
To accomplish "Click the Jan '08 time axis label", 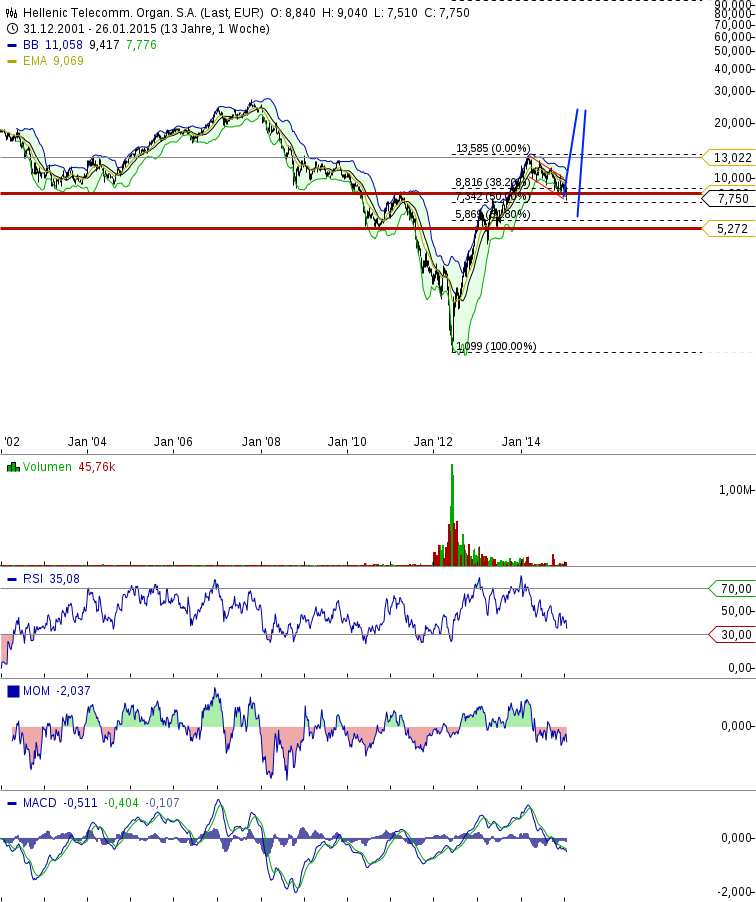I will click(260, 441).
